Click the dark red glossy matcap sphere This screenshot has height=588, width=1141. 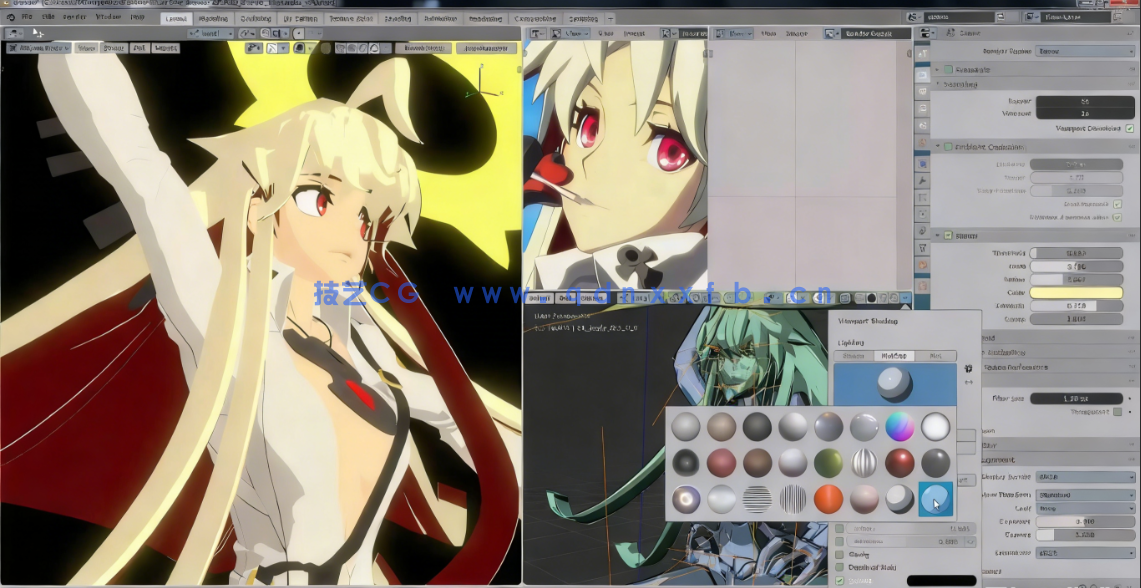click(900, 463)
